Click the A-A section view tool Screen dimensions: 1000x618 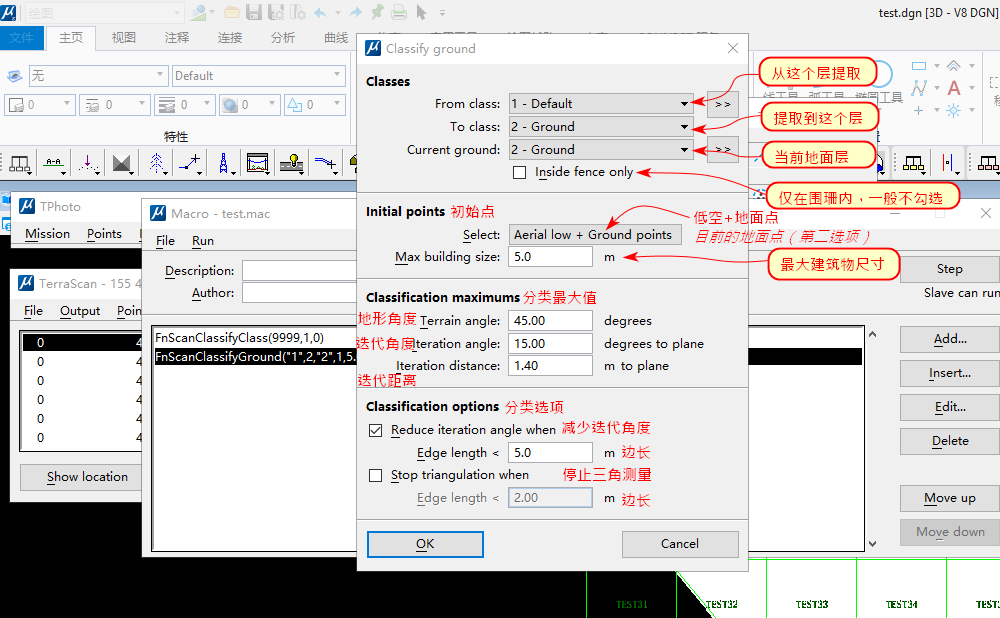[54, 164]
